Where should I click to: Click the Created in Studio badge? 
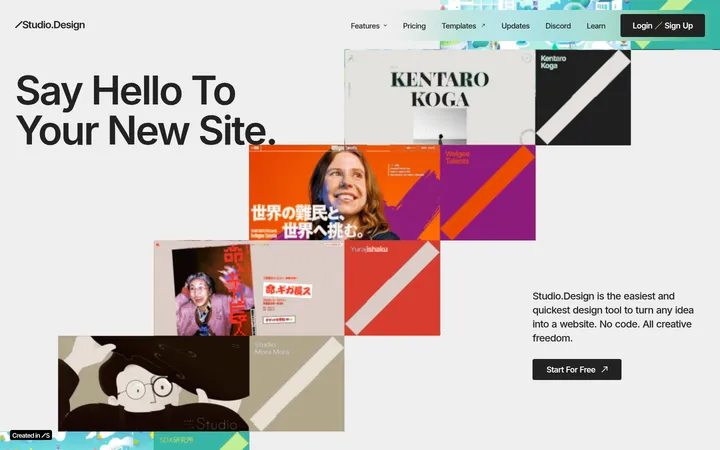click(x=31, y=435)
